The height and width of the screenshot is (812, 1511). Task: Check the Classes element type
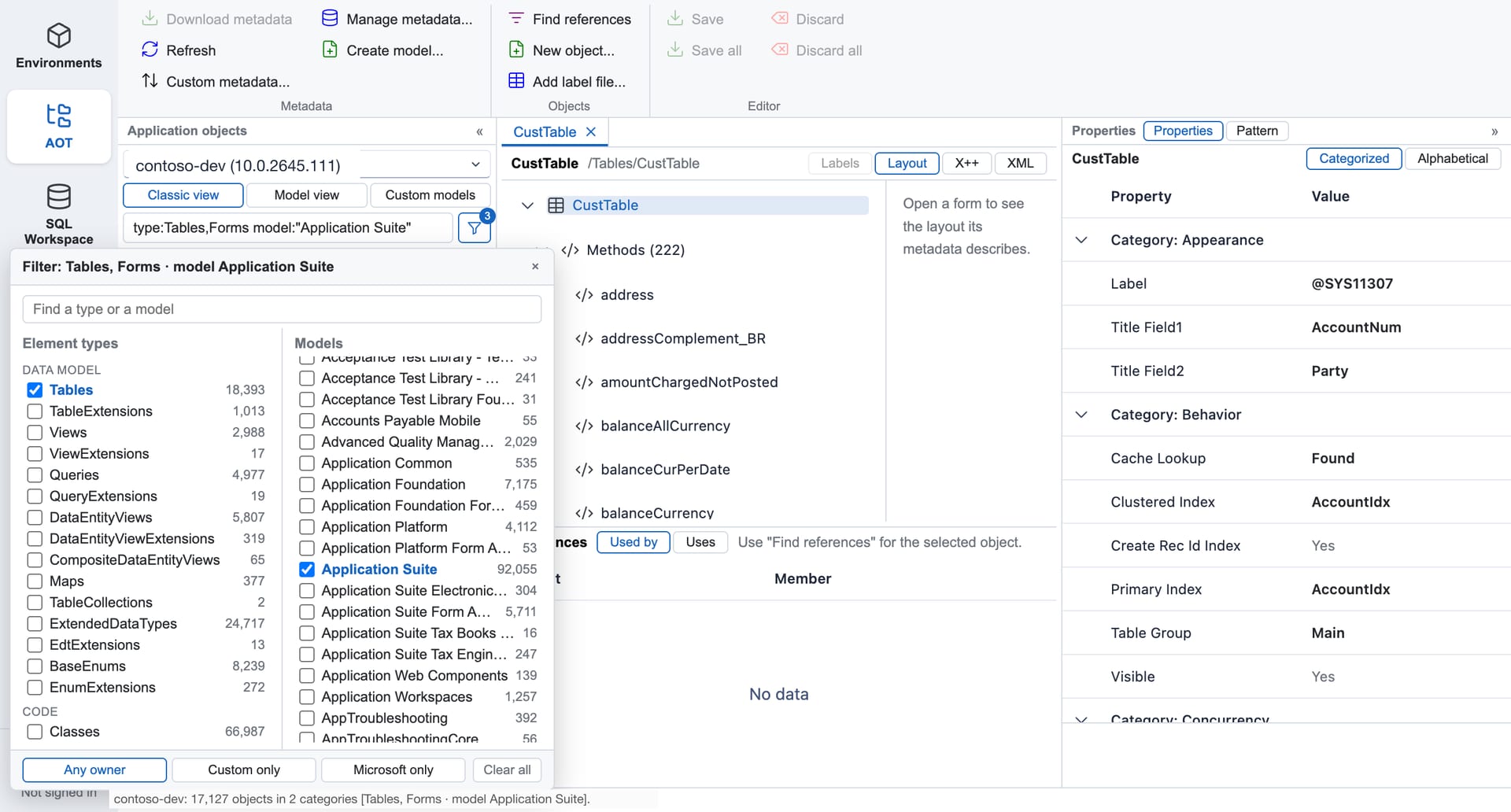pos(35,732)
